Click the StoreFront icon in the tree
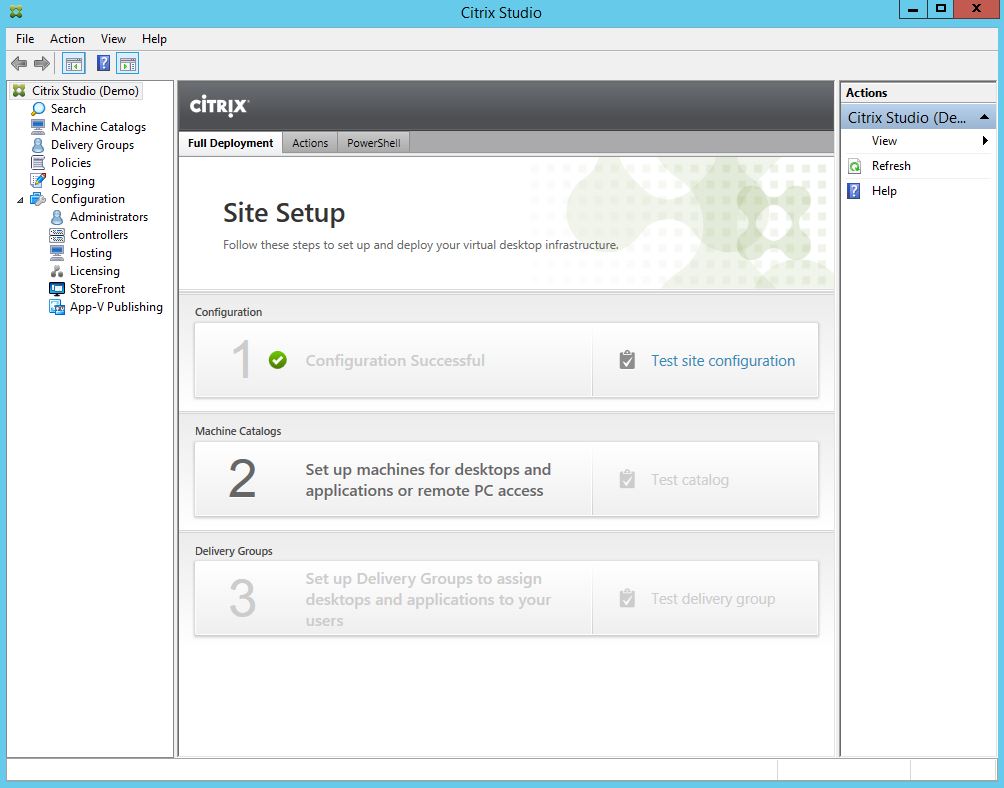The height and width of the screenshot is (788, 1004). (57, 289)
